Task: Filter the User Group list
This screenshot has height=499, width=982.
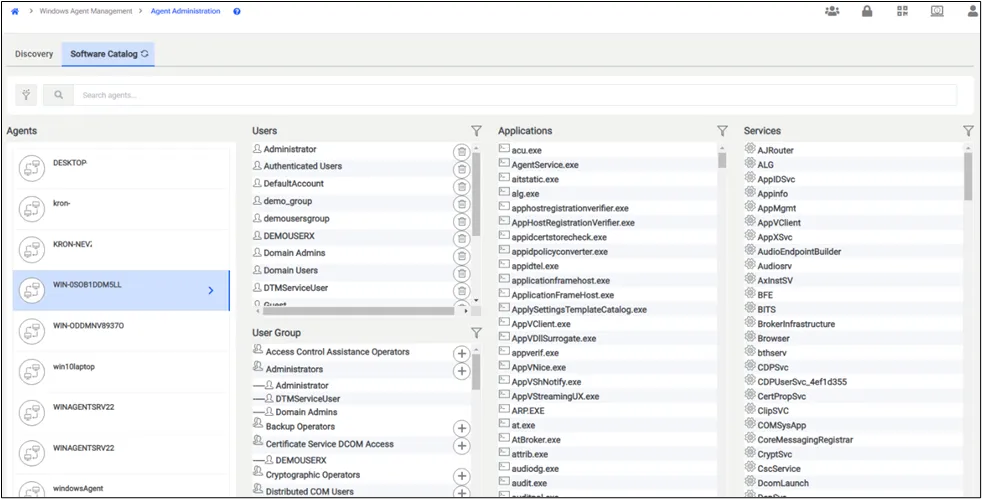Action: click(476, 332)
